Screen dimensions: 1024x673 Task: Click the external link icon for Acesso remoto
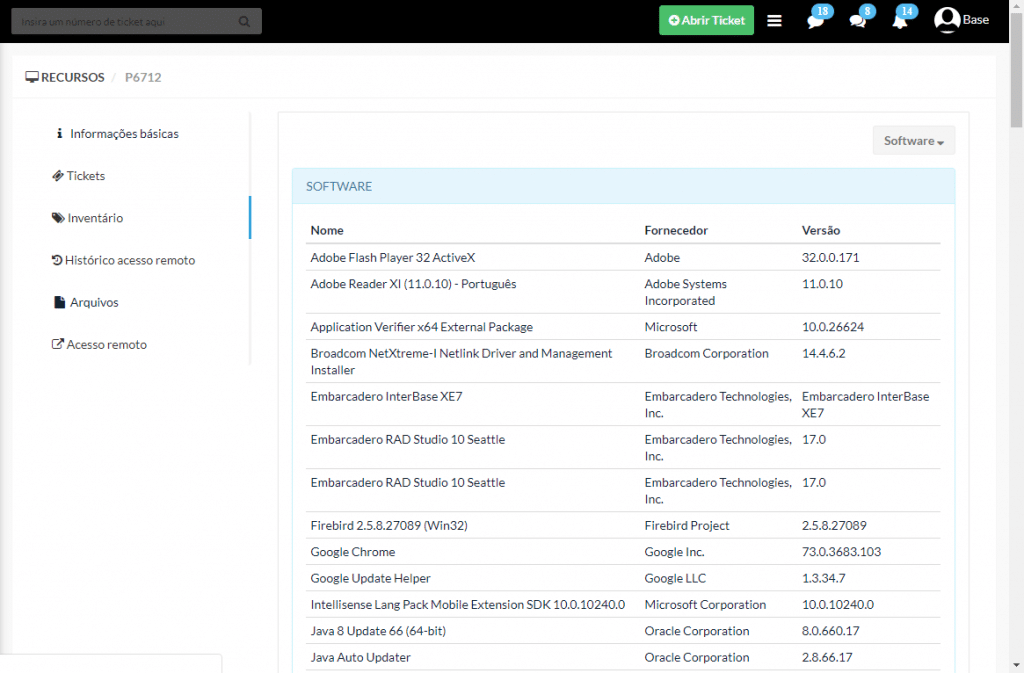pos(57,344)
